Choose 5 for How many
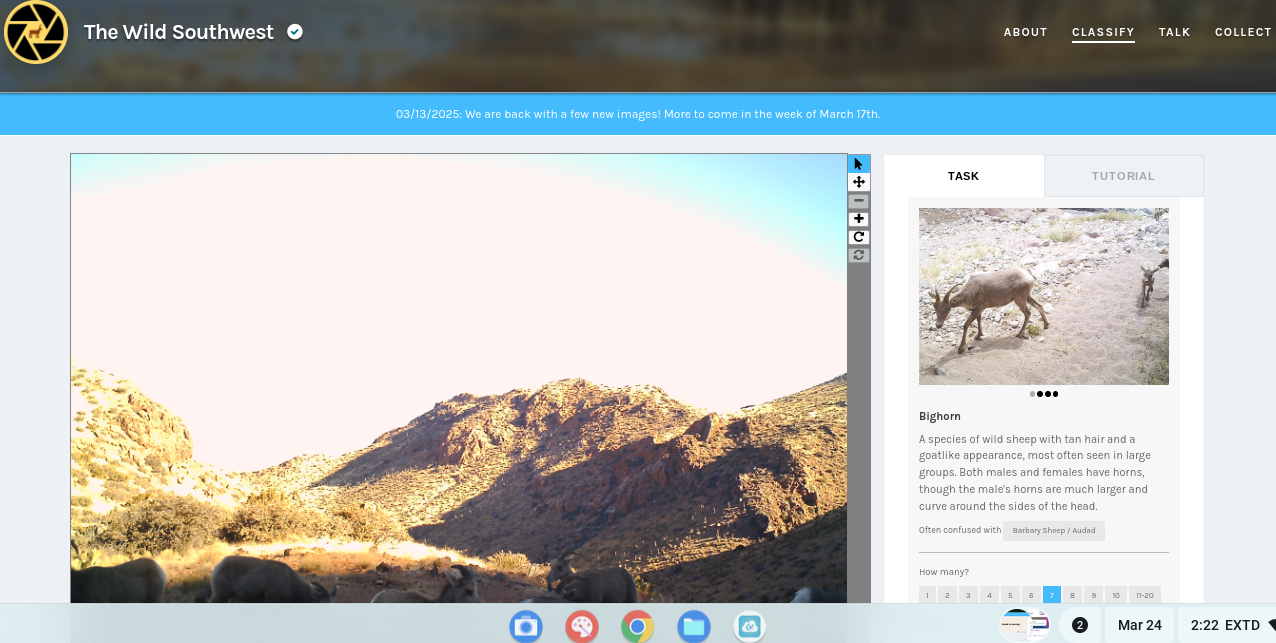This screenshot has width=1276, height=643. point(1010,595)
